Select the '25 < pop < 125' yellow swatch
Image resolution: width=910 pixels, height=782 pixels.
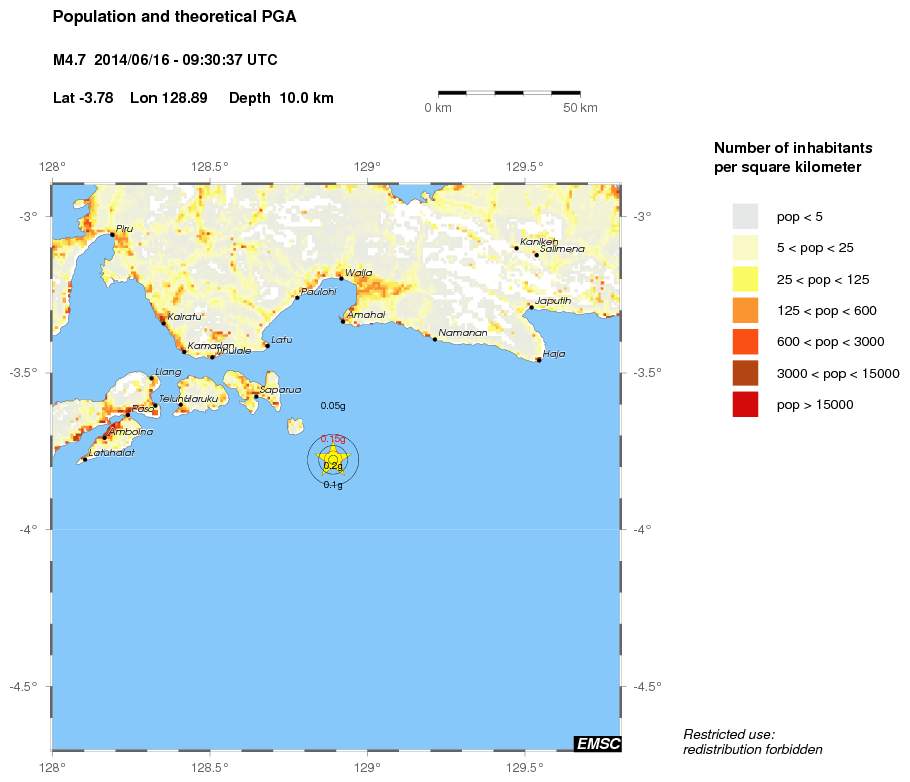point(745,279)
